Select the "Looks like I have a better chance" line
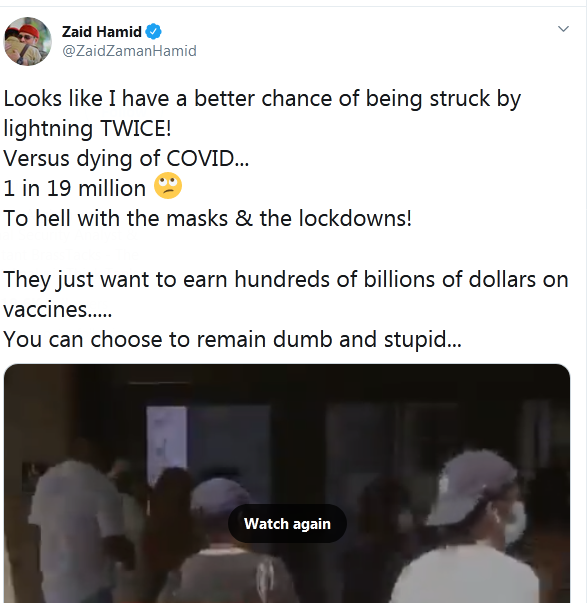The width and height of the screenshot is (588, 603). pyautogui.click(x=262, y=99)
